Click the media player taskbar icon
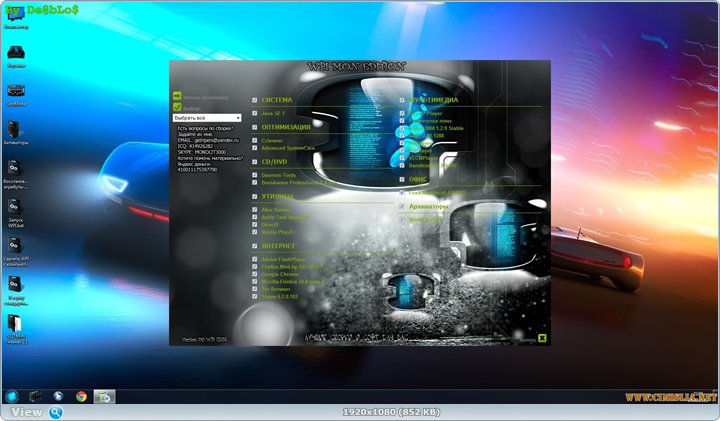This screenshot has height=421, width=720. click(x=35, y=397)
